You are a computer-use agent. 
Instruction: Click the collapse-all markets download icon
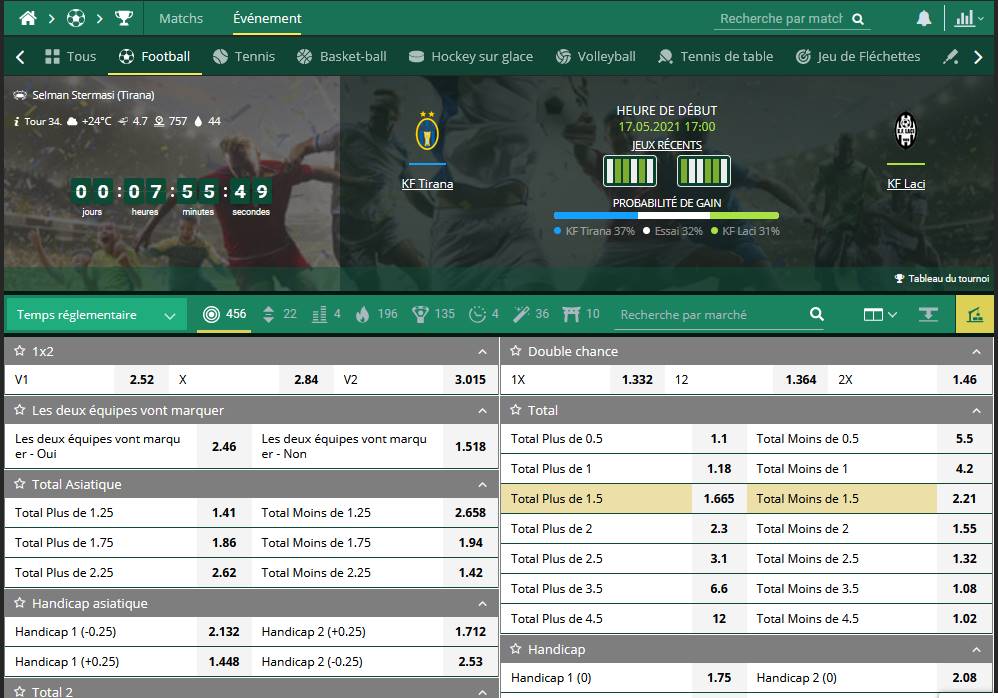tap(928, 314)
